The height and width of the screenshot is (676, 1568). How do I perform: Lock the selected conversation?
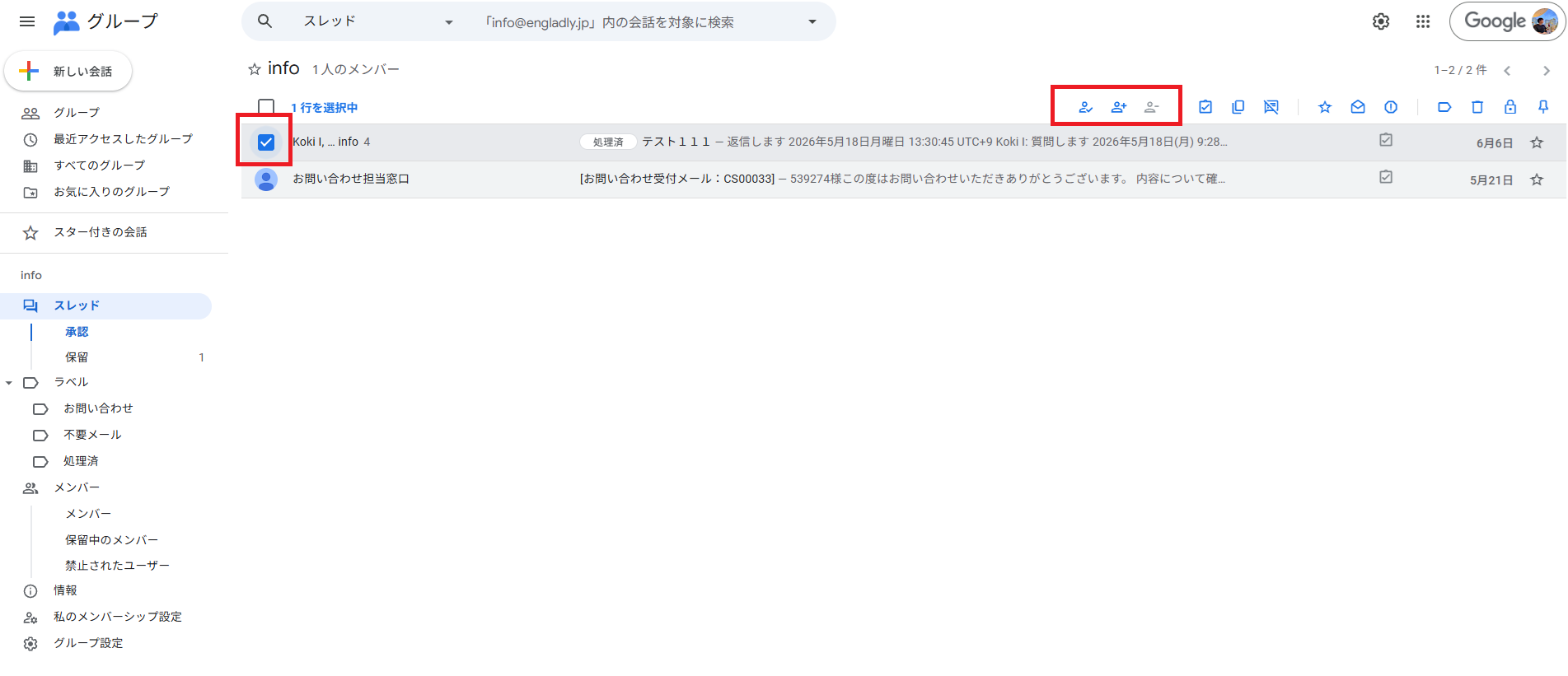tap(1510, 107)
